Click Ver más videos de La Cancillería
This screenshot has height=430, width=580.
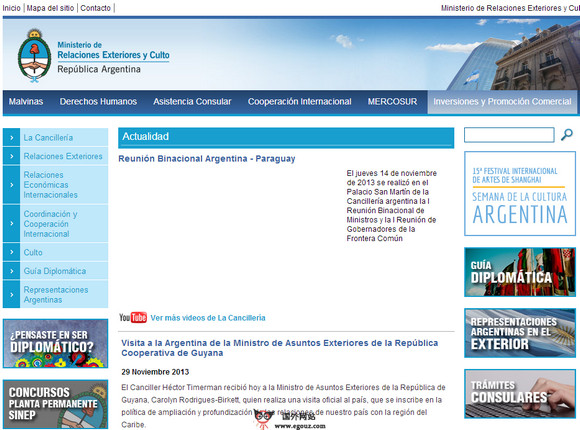(208, 318)
